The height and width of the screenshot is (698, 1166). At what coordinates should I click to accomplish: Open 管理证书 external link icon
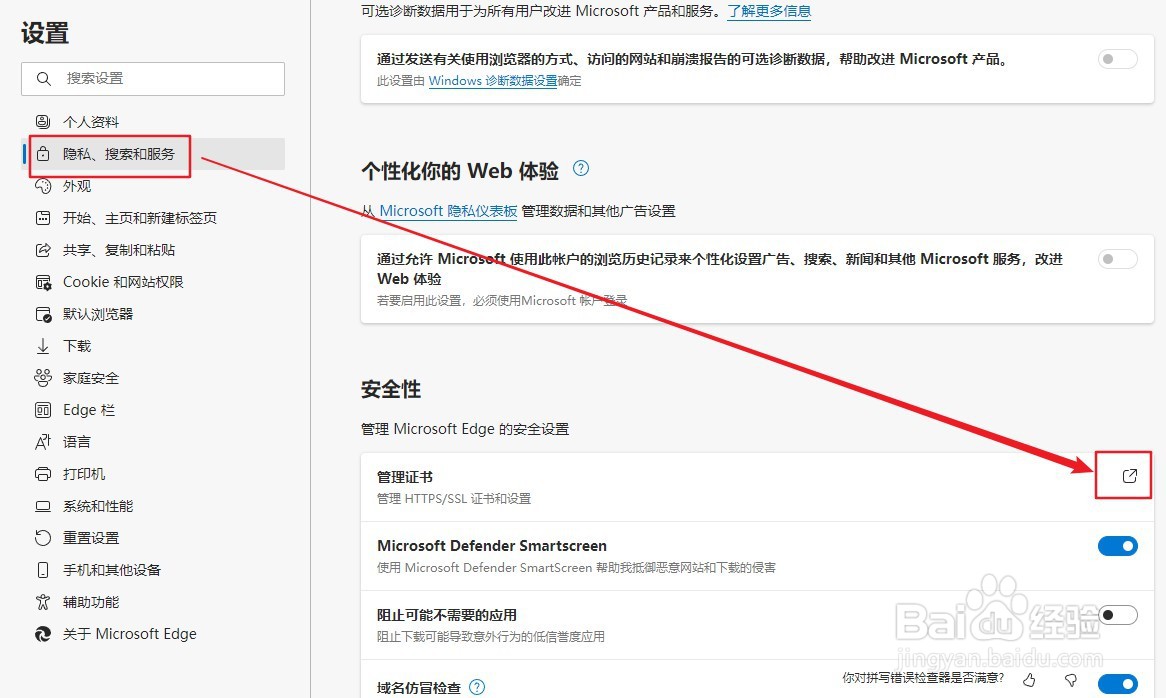pyautogui.click(x=1130, y=476)
